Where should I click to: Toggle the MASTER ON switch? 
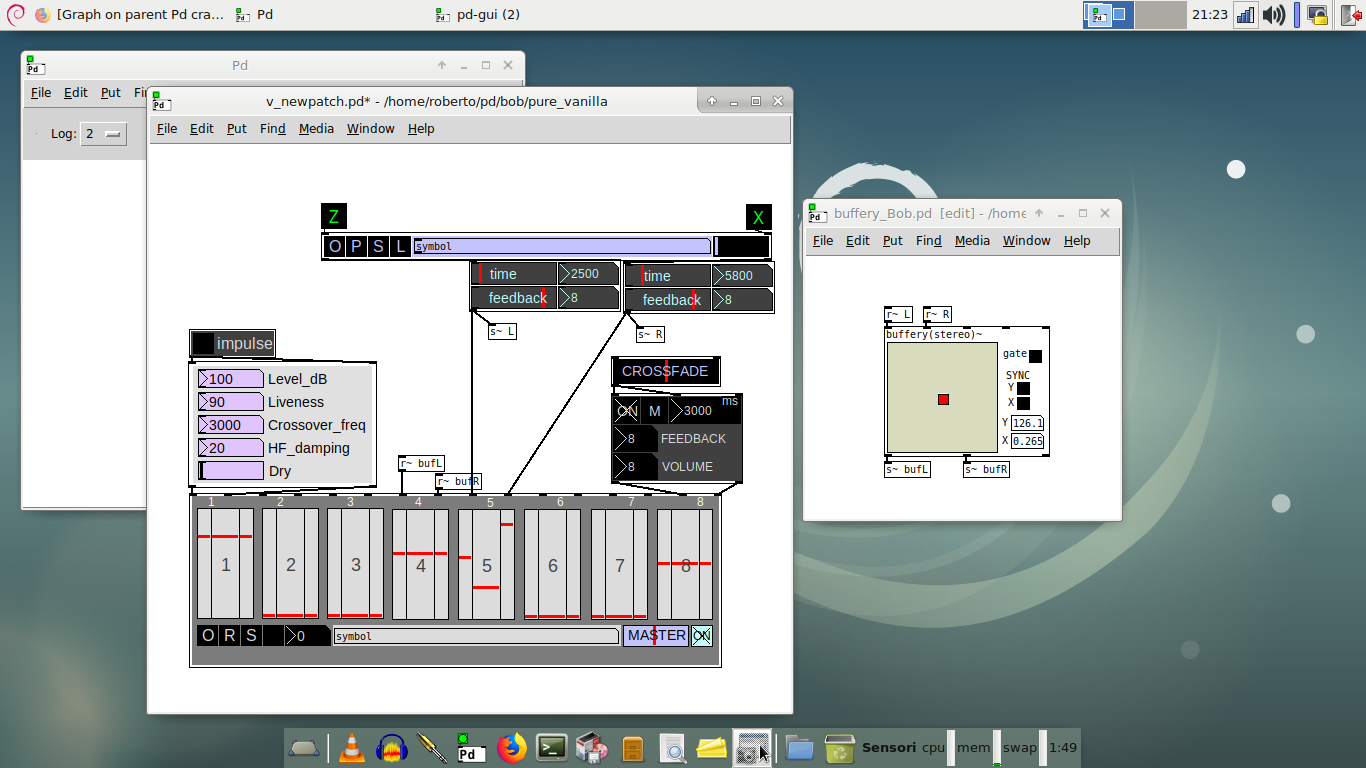(x=702, y=635)
